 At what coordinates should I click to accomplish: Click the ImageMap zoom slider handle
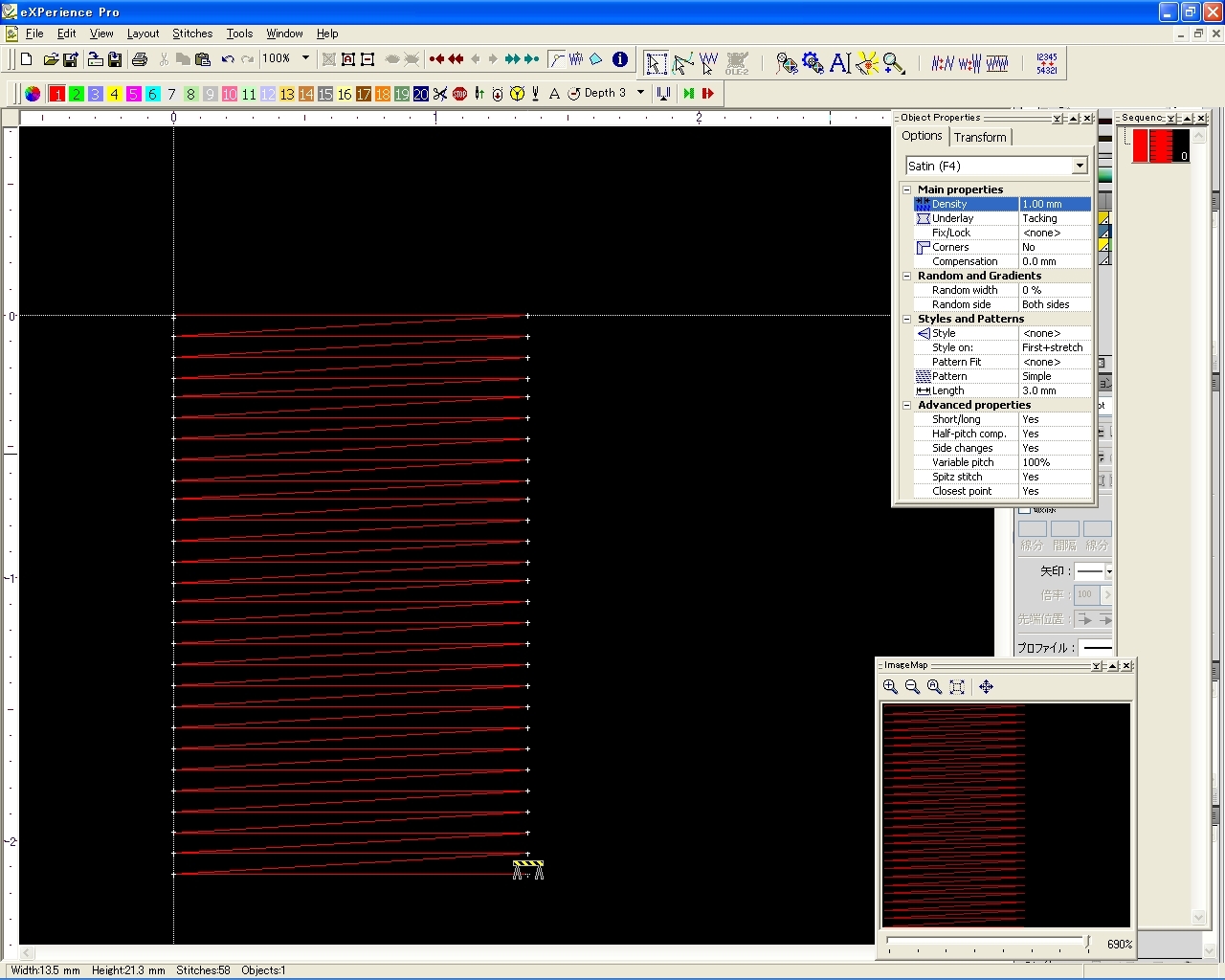tap(1088, 943)
